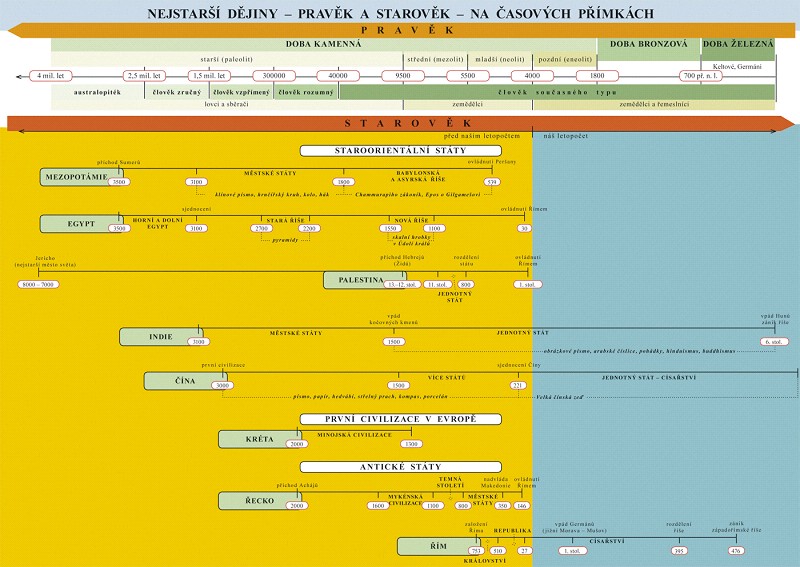Click the DOBA ŽELEZNÁ period band

(x=738, y=49)
